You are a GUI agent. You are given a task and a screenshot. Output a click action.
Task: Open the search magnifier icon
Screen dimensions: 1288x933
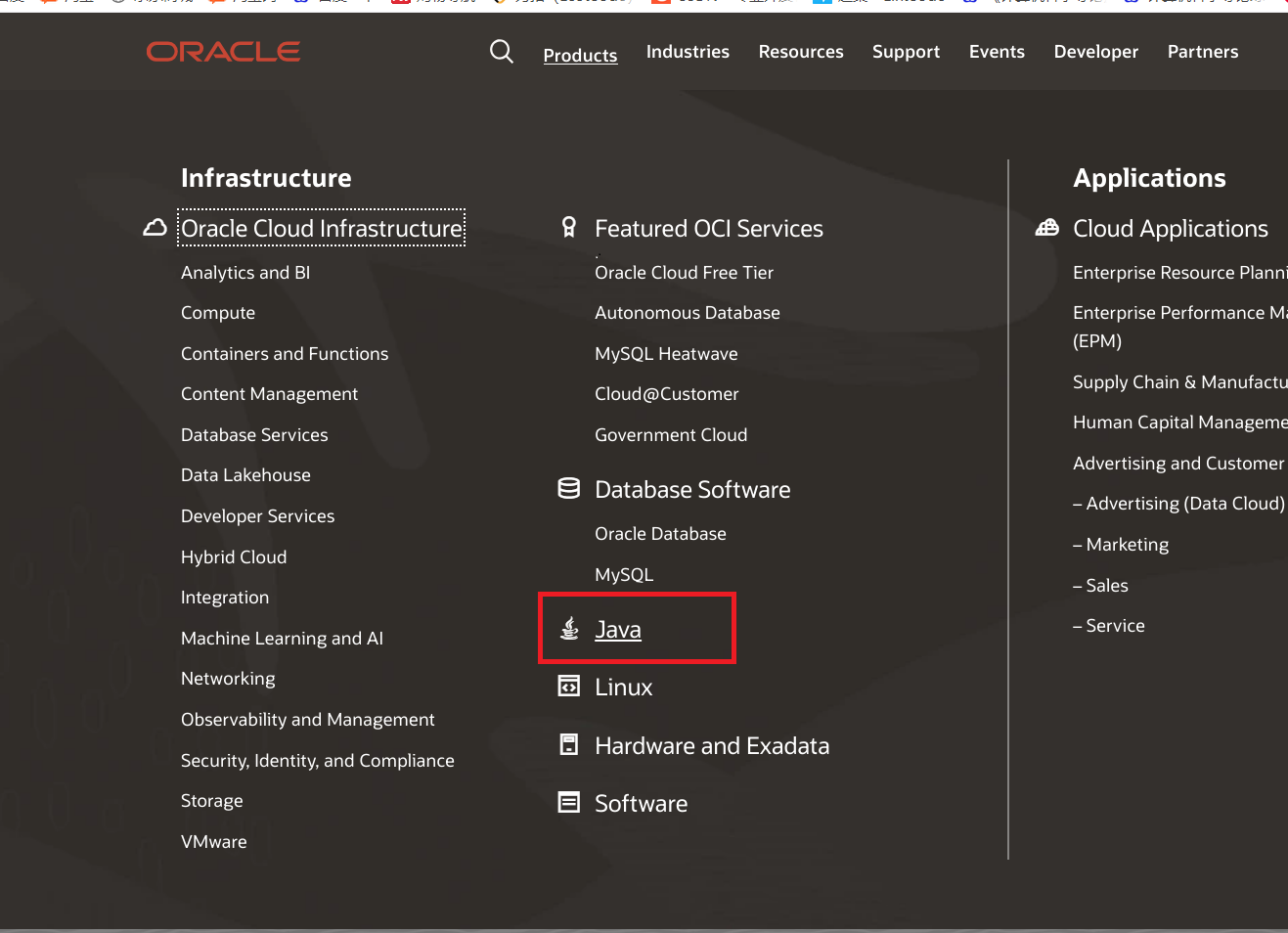pyautogui.click(x=502, y=52)
